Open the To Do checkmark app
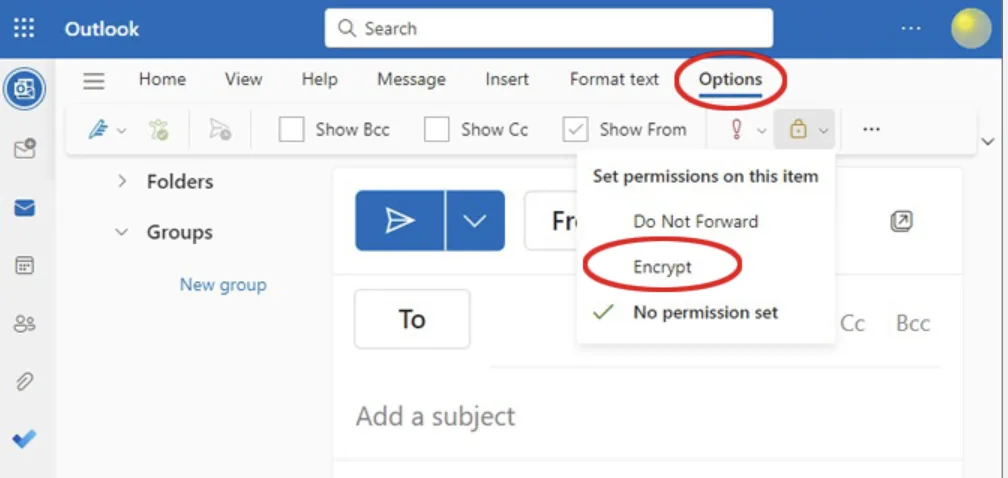Screen dimensions: 1008x478 (24, 438)
